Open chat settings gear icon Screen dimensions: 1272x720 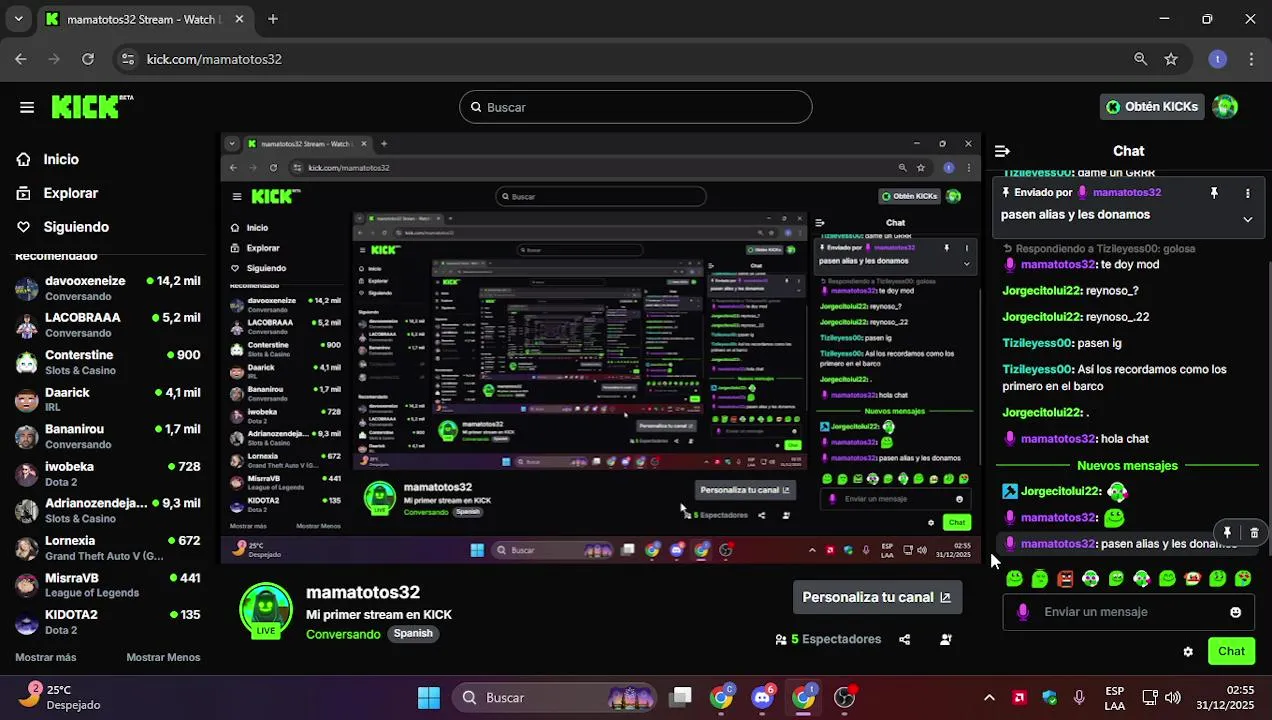1188,652
